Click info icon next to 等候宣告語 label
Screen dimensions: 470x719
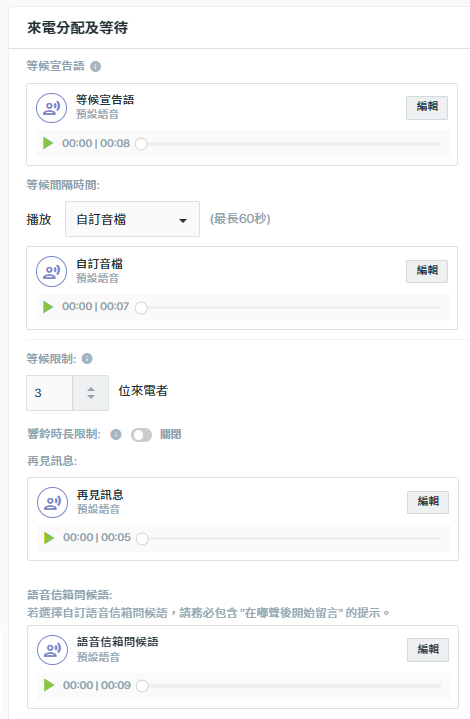pos(95,66)
